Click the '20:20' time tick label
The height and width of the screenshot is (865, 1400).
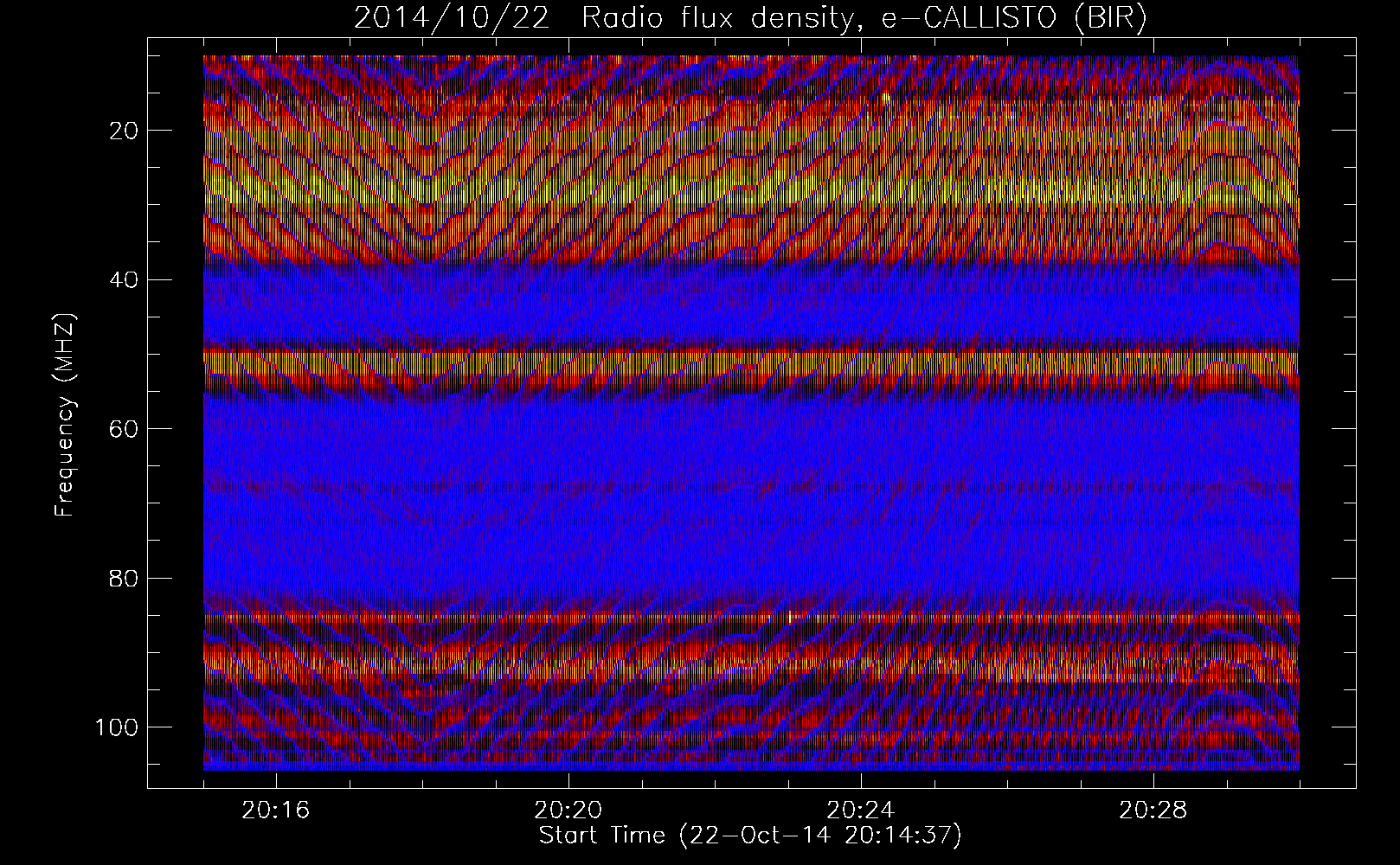[568, 811]
